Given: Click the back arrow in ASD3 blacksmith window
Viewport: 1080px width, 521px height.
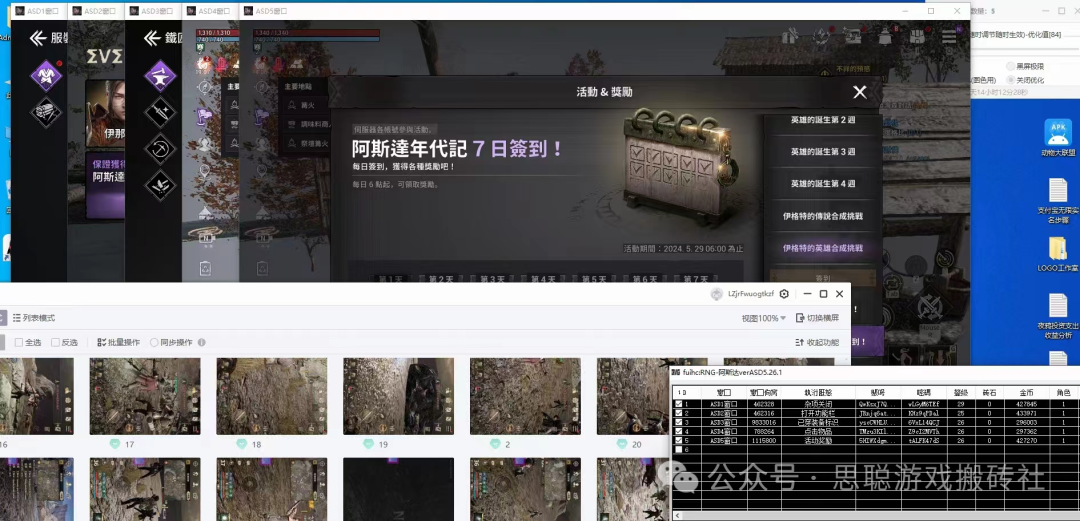Looking at the screenshot, I should [152, 38].
